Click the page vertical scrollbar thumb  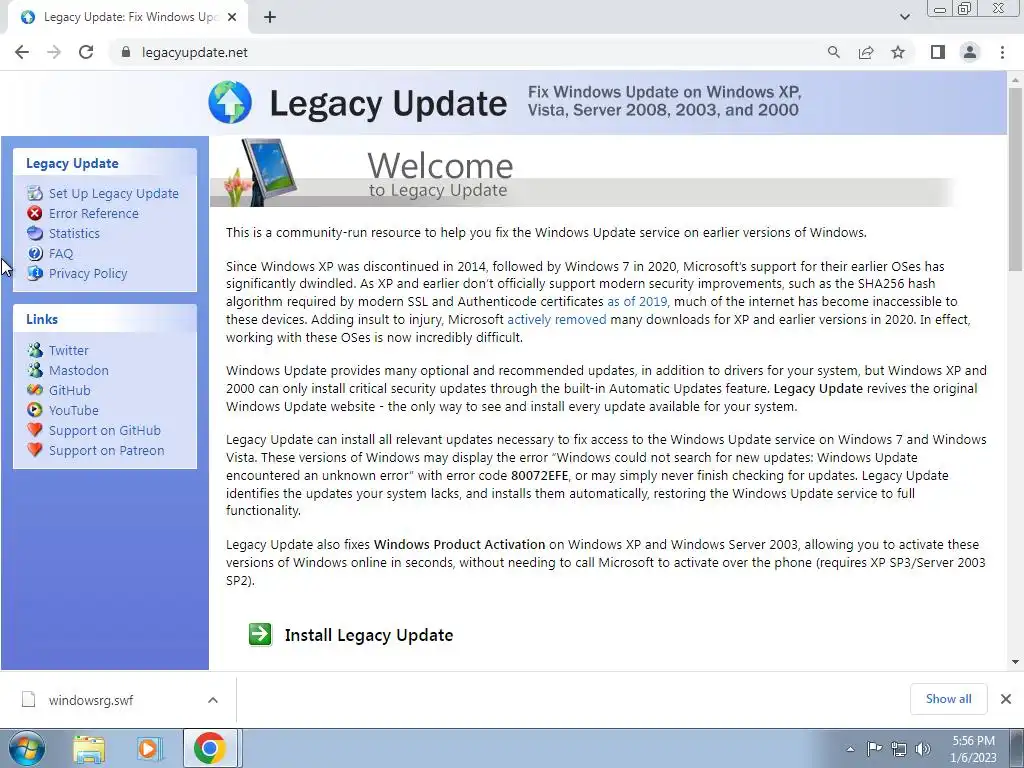(x=1015, y=180)
